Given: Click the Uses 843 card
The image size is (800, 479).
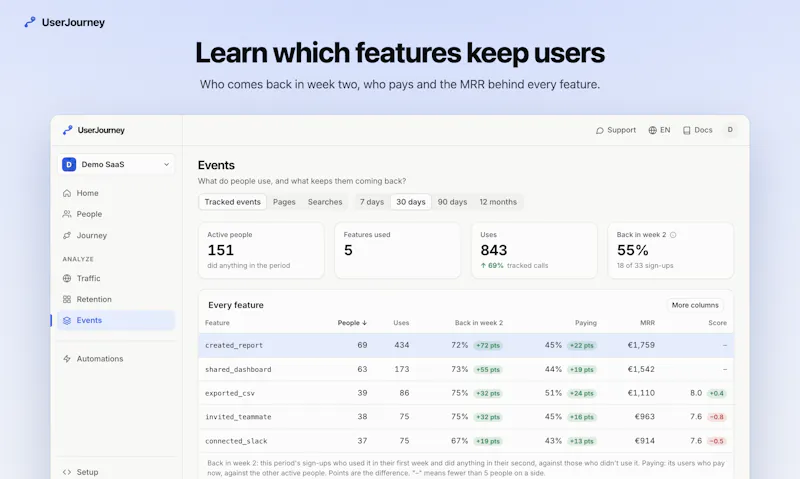Looking at the screenshot, I should [x=534, y=250].
